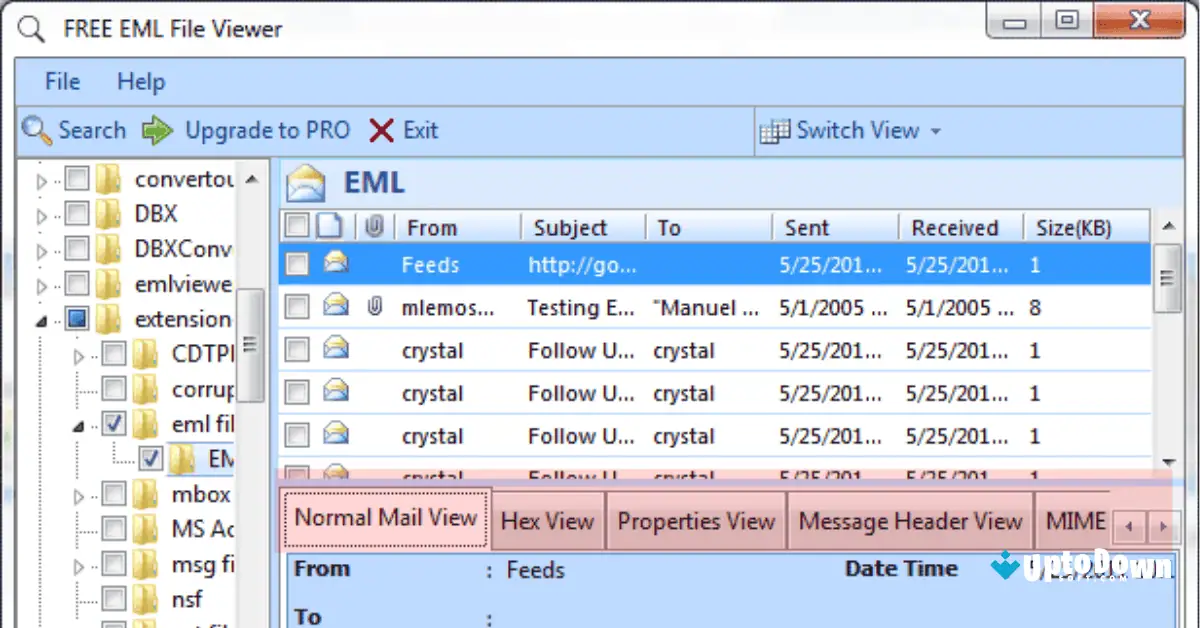The image size is (1200, 628).
Task: Open the Help menu
Action: 140,81
